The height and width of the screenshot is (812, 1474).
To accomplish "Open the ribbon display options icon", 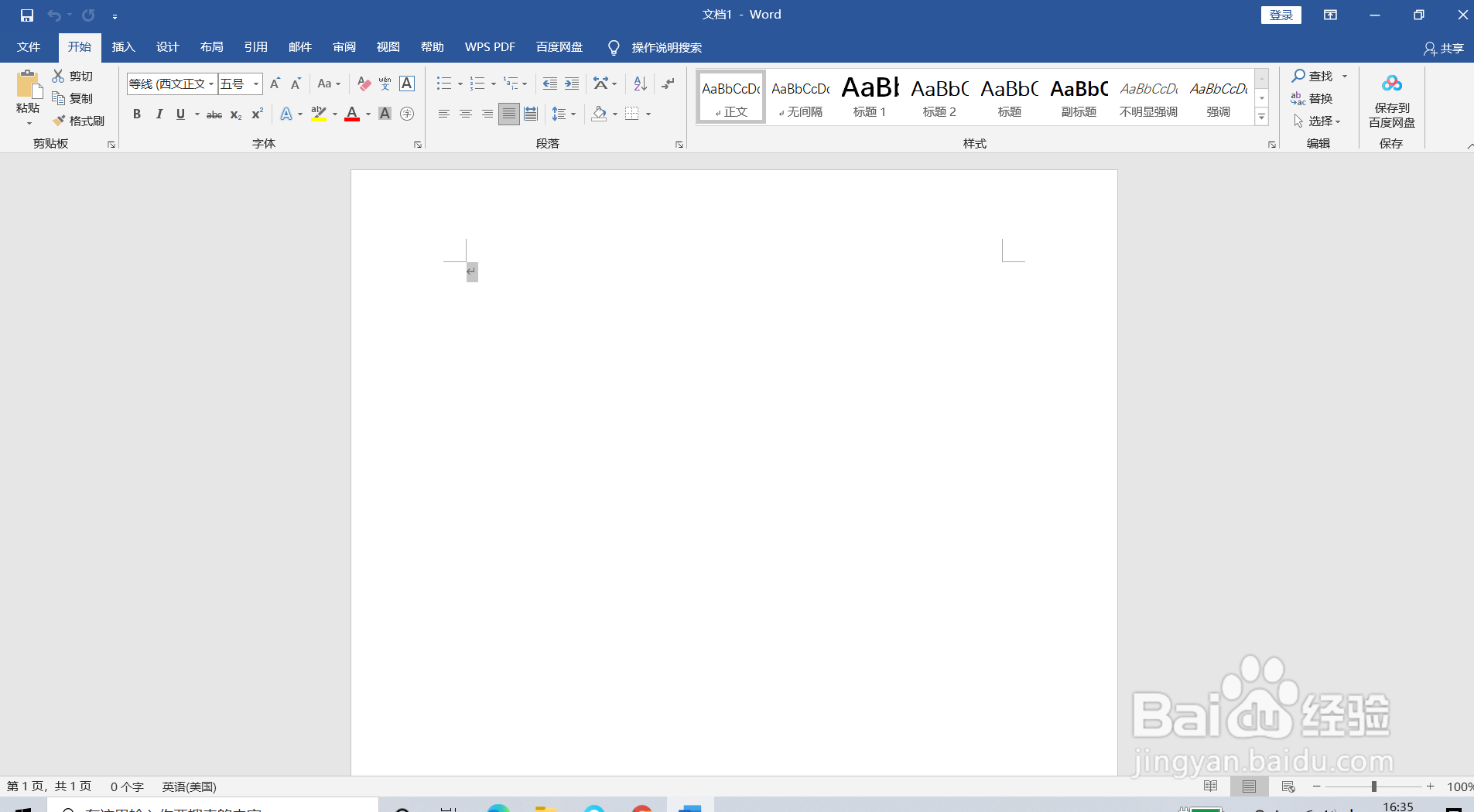I will click(x=1330, y=15).
